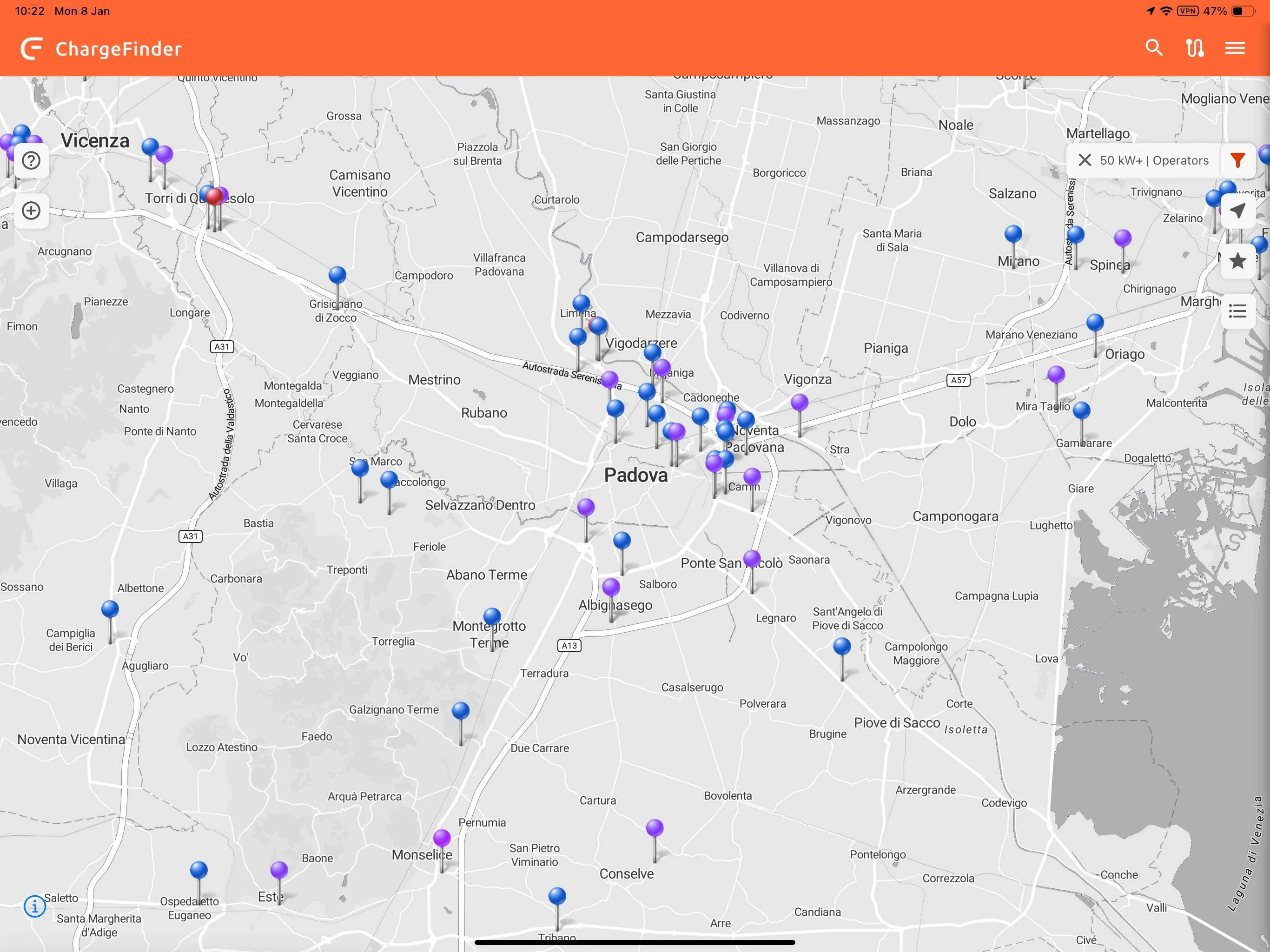Tap the ChargeFinder logo
This screenshot has height=952, width=1270.
tap(101, 48)
